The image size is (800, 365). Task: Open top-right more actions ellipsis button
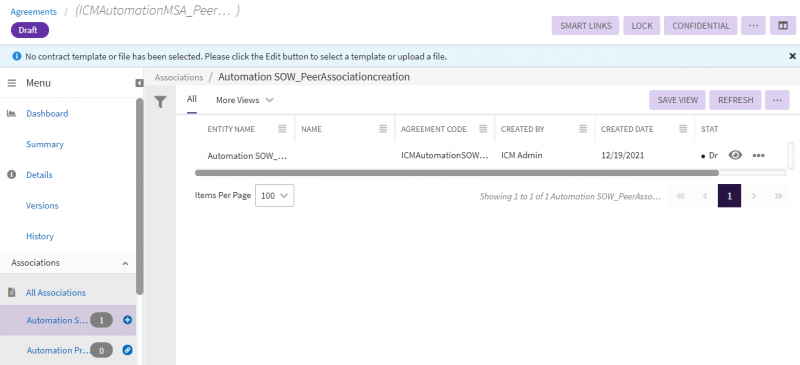point(753,26)
